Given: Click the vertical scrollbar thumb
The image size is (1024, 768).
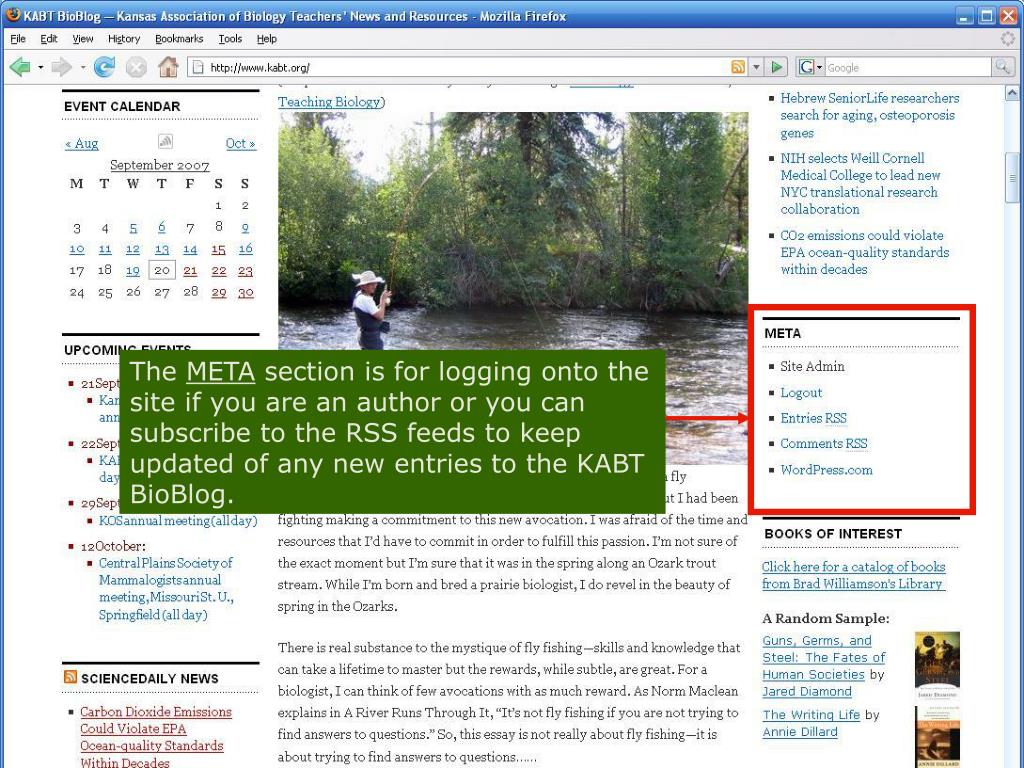Looking at the screenshot, I should pos(1012,178).
